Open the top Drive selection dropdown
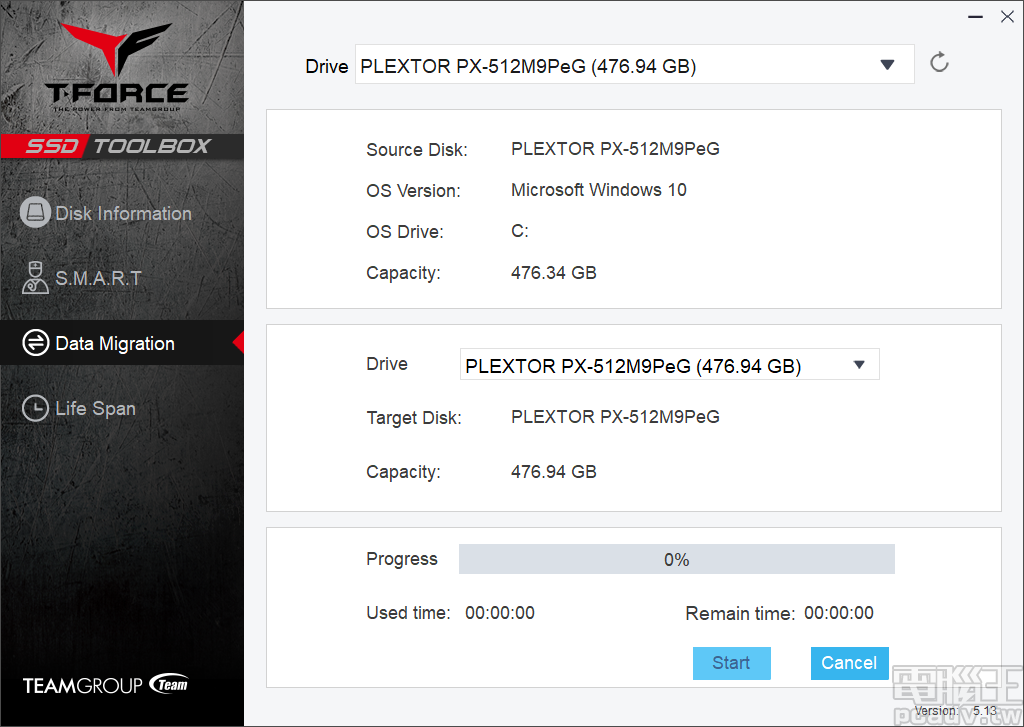This screenshot has width=1024, height=727. click(x=634, y=64)
